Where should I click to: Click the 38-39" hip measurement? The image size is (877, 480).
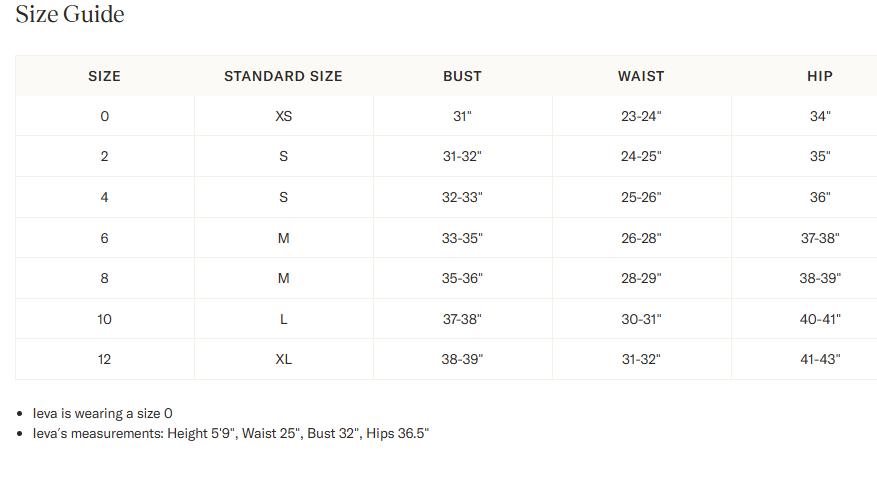coord(820,279)
